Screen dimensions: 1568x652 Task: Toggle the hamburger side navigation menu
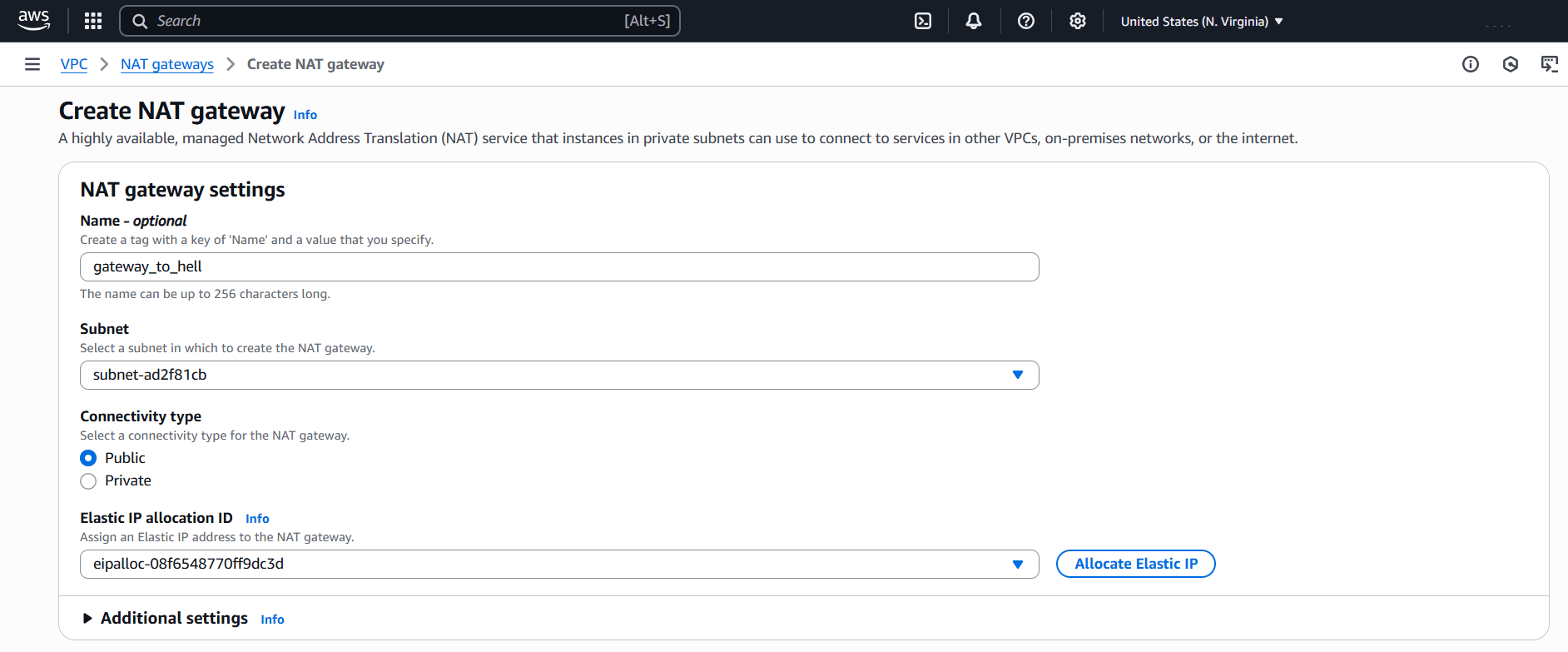32,64
